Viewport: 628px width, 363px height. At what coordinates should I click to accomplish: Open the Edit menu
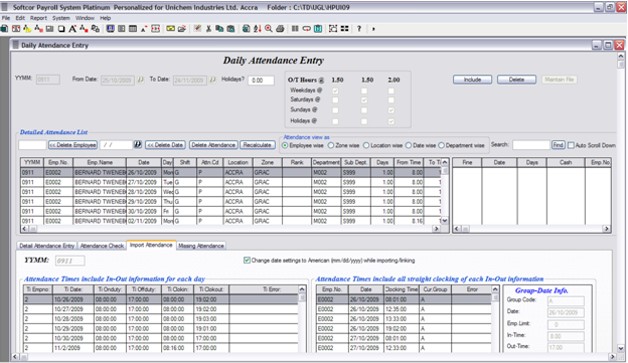20,18
